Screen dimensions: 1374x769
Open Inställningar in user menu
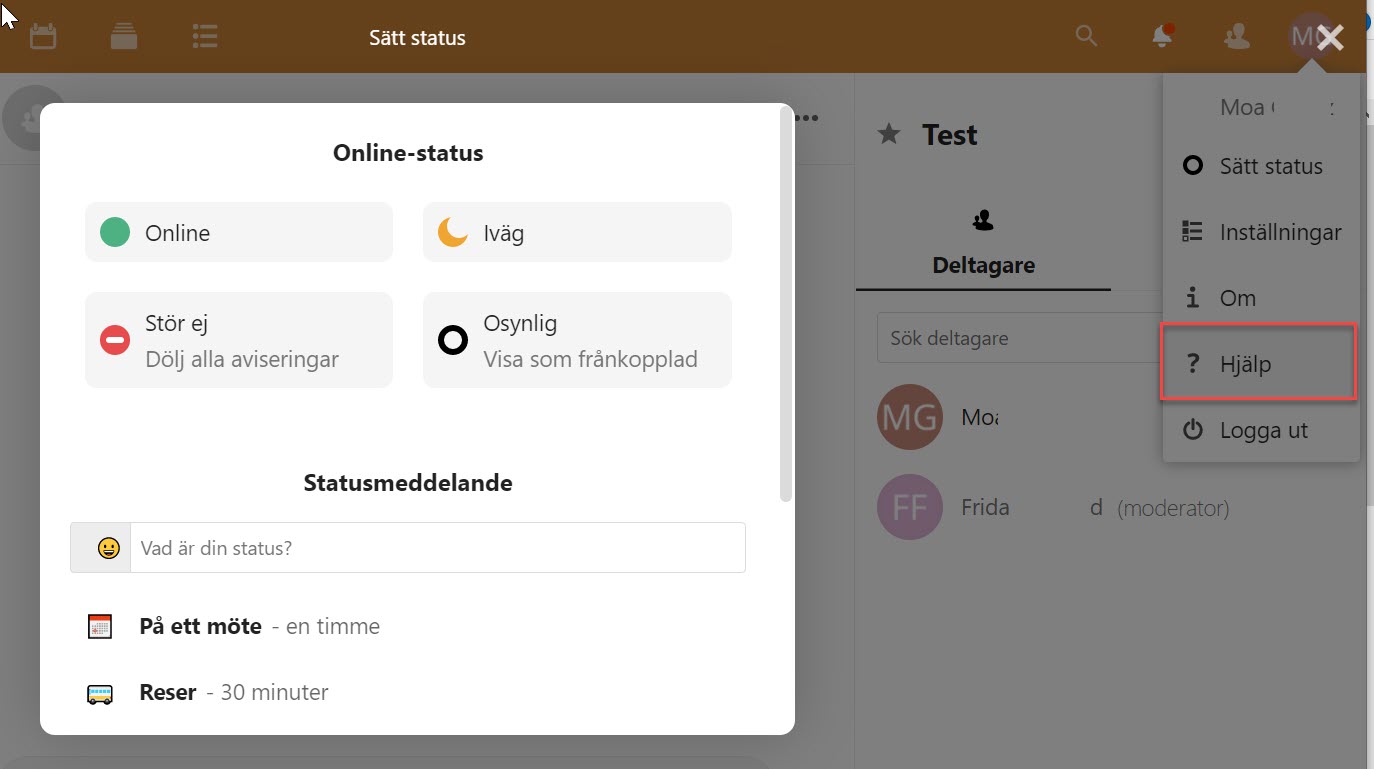[x=1261, y=232]
